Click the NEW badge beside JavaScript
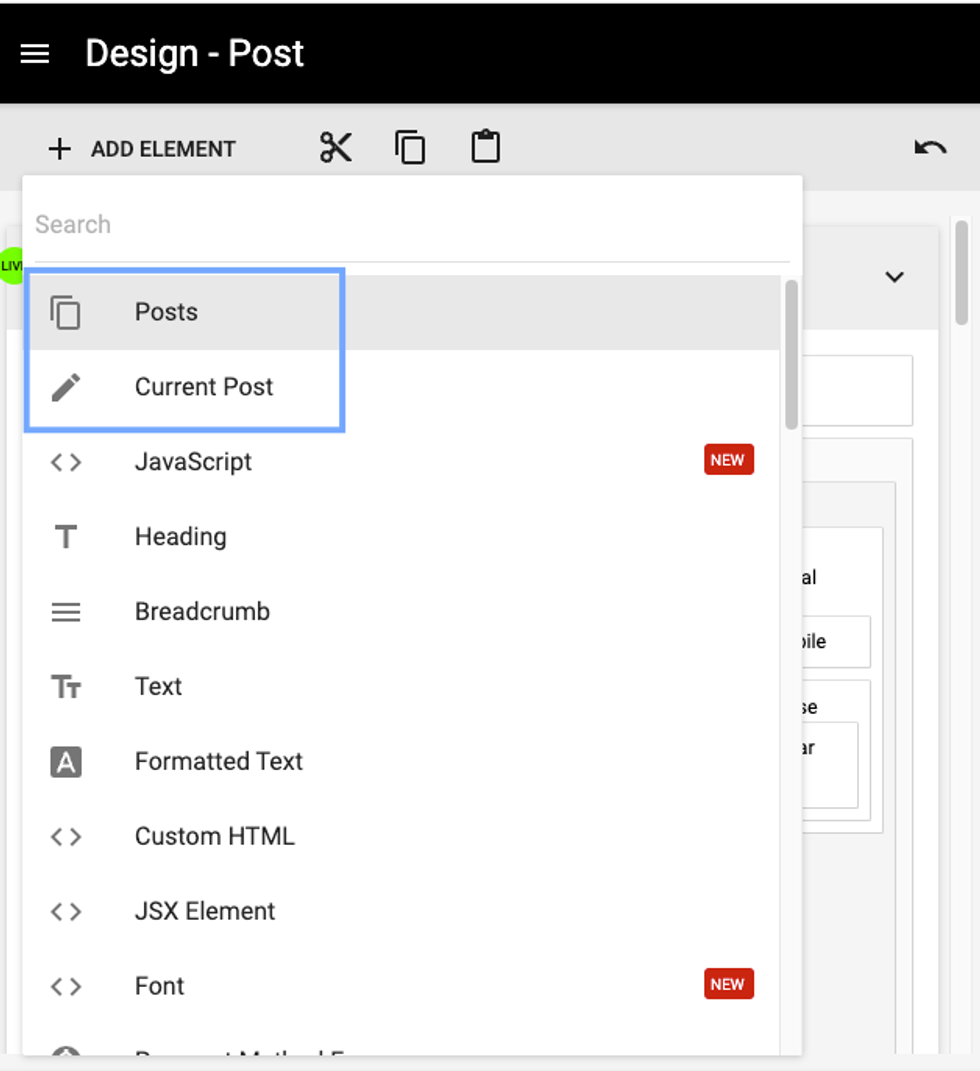The width and height of the screenshot is (980, 1071). coord(728,460)
